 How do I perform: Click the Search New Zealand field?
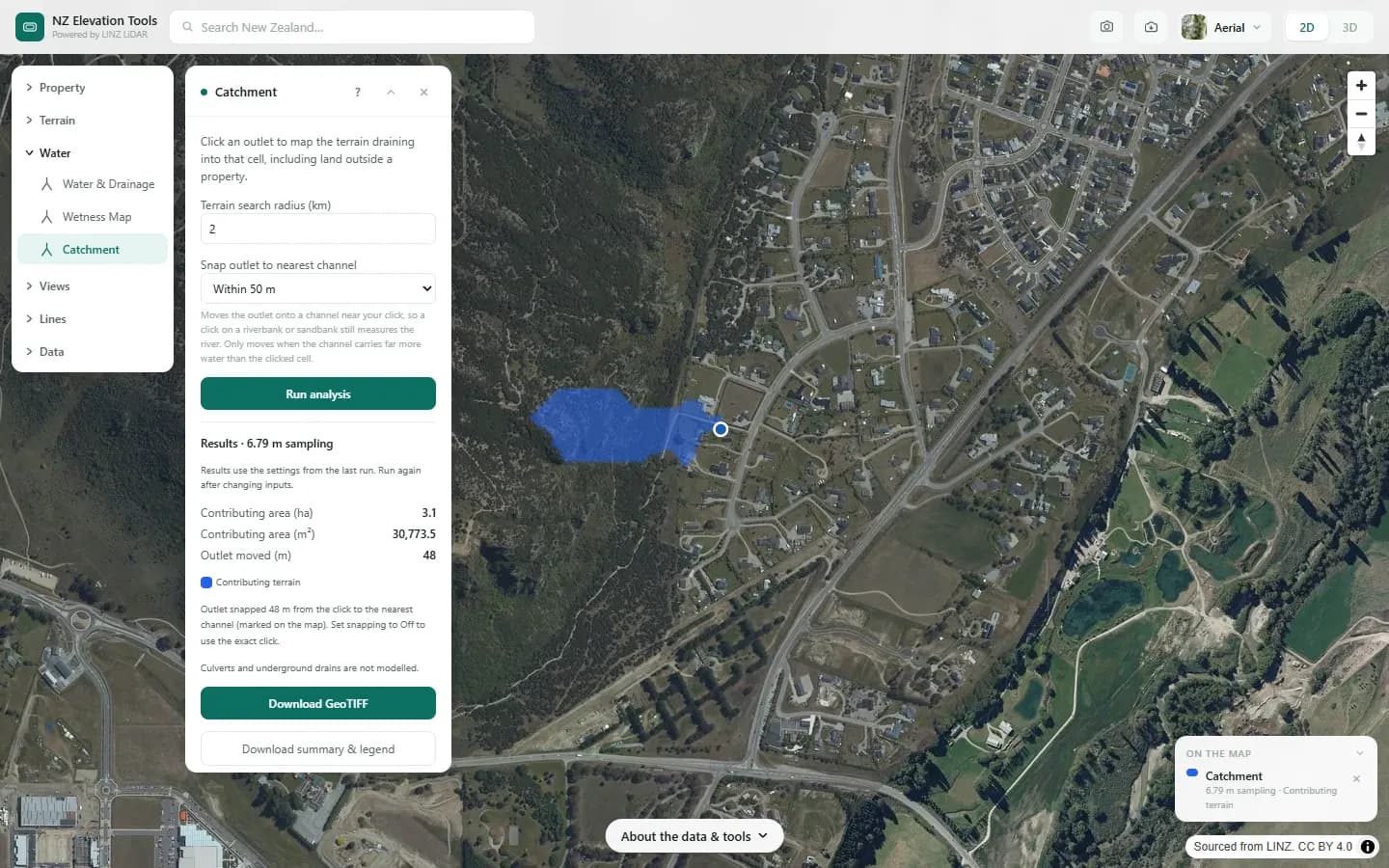352,27
